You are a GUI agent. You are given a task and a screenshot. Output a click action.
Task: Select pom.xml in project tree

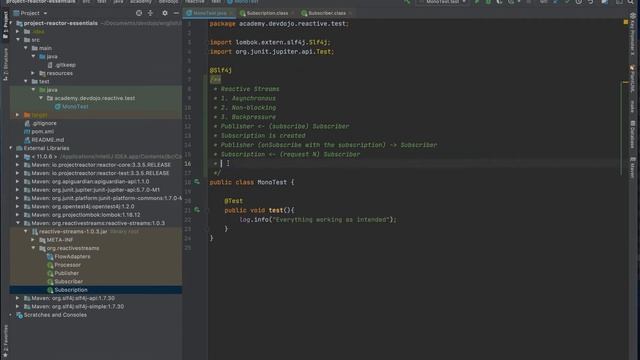point(42,131)
